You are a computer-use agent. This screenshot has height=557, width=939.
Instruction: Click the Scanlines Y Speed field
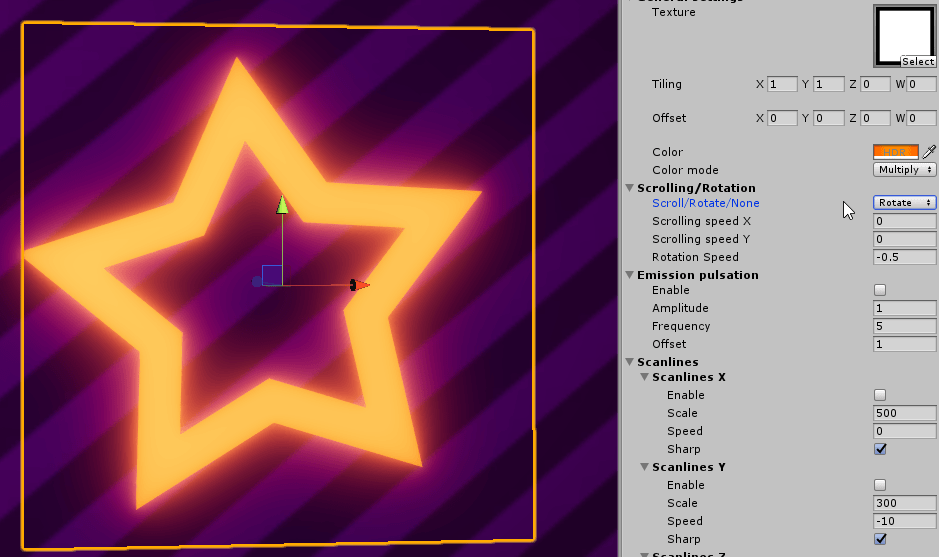pos(904,520)
